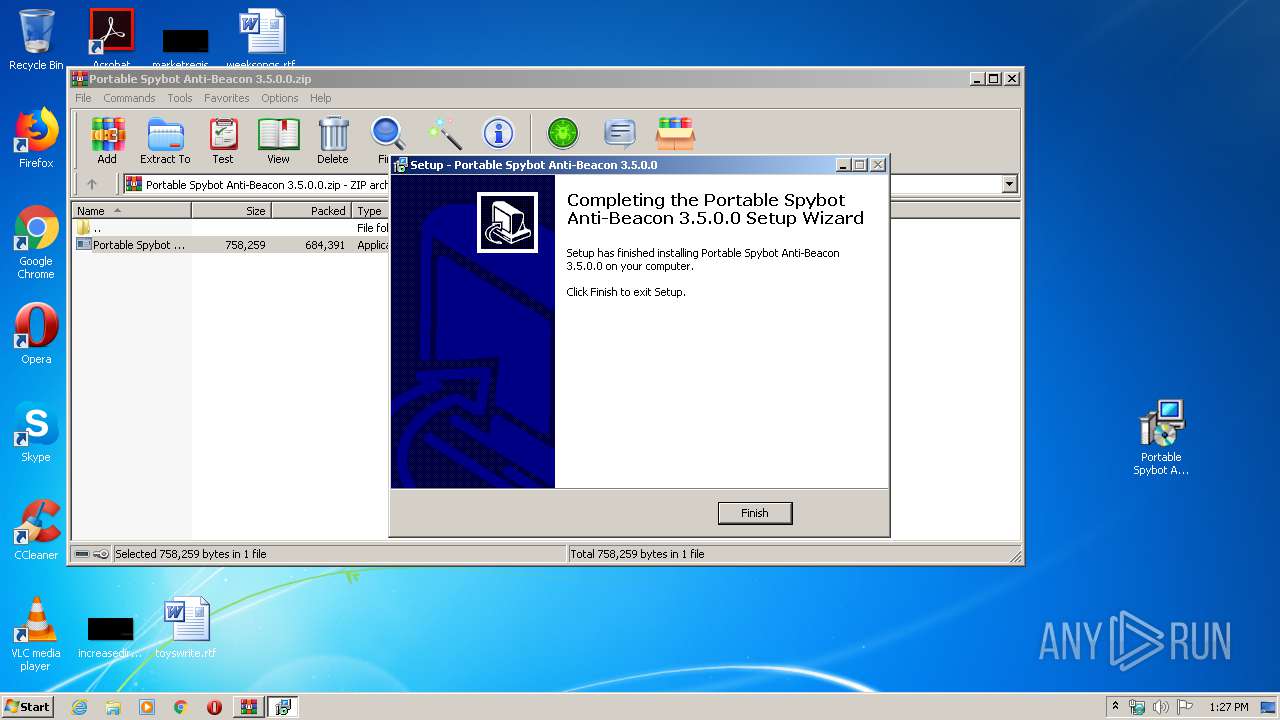The height and width of the screenshot is (720, 1280).
Task: Select the Portable Spybot application file row
Action: (232, 245)
